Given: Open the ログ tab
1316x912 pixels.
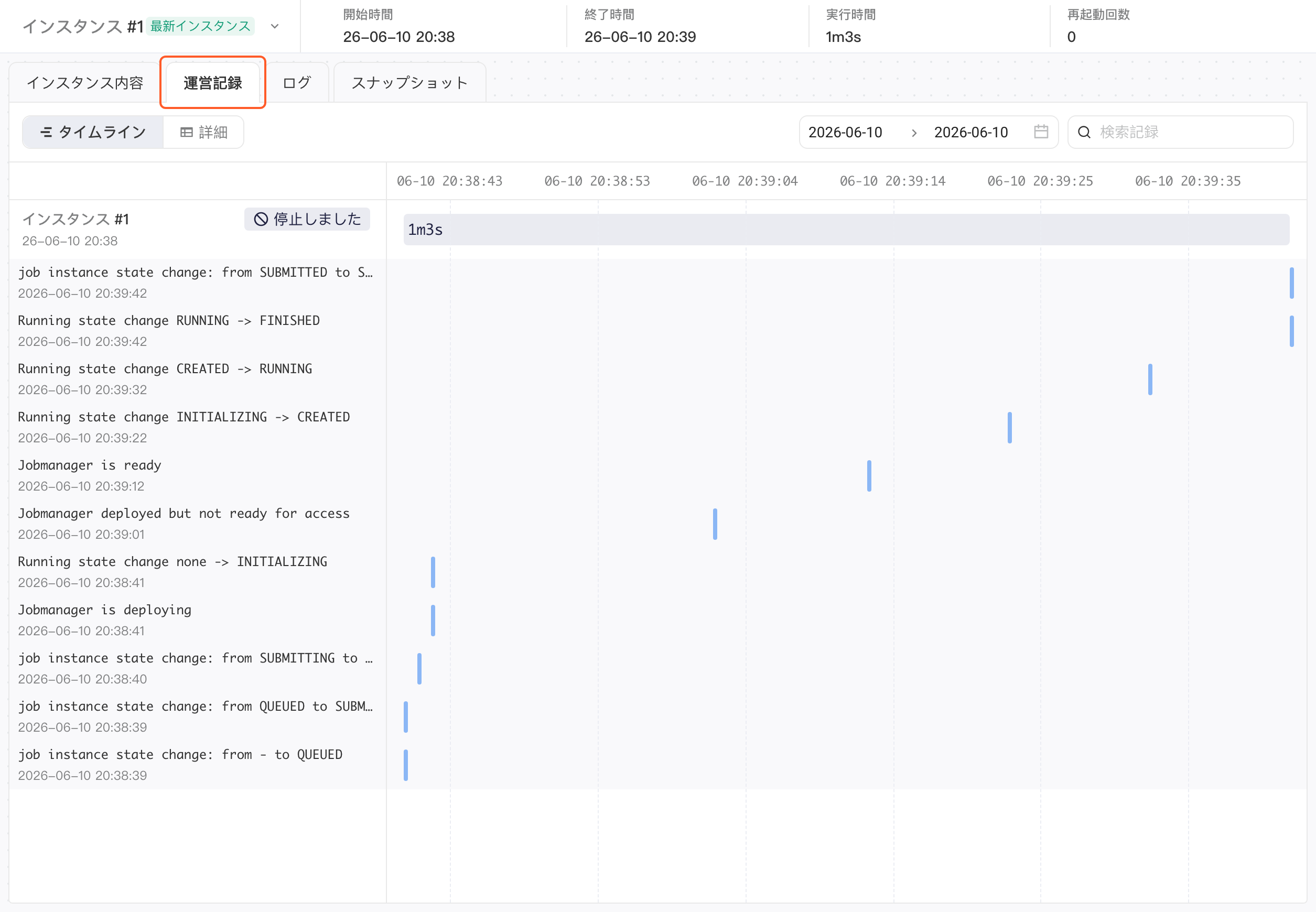Looking at the screenshot, I should click(297, 83).
